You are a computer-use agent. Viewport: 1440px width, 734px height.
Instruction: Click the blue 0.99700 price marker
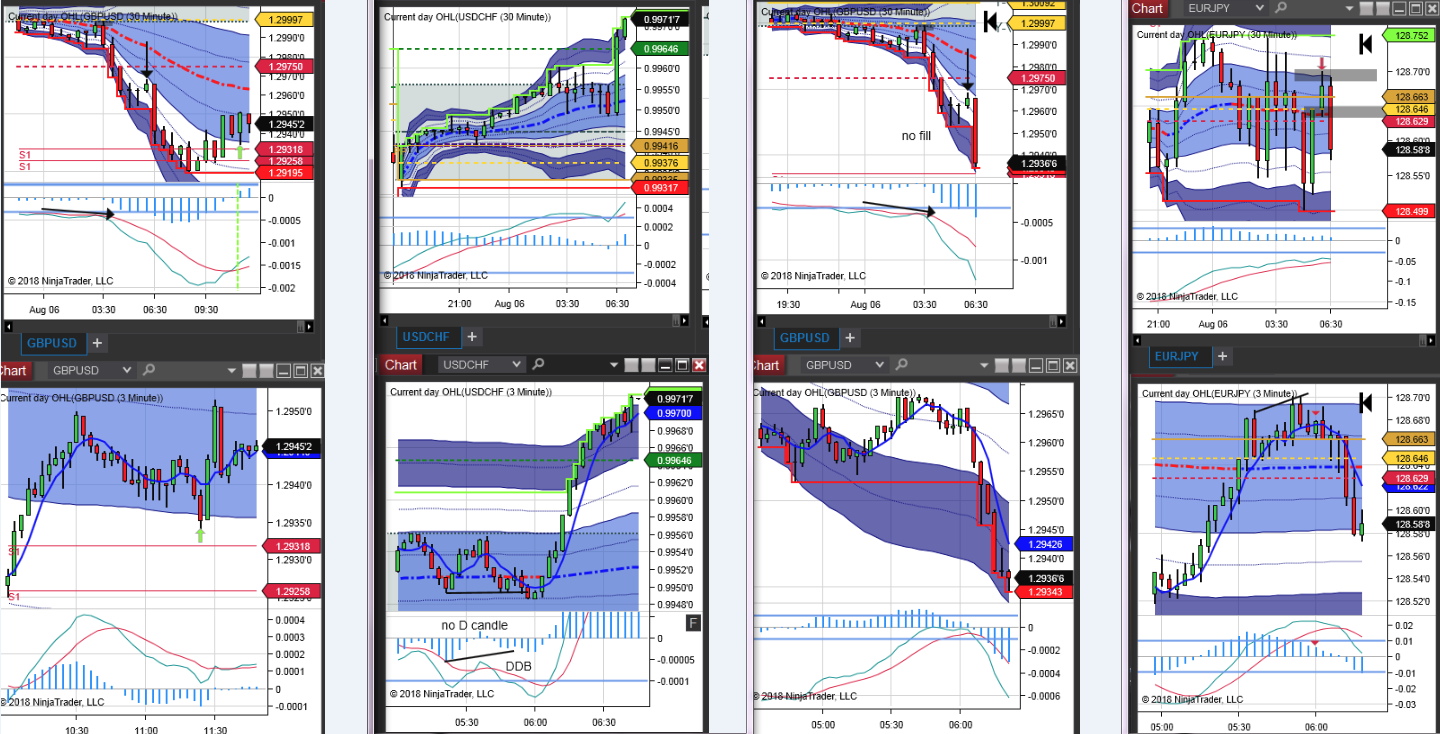(673, 412)
